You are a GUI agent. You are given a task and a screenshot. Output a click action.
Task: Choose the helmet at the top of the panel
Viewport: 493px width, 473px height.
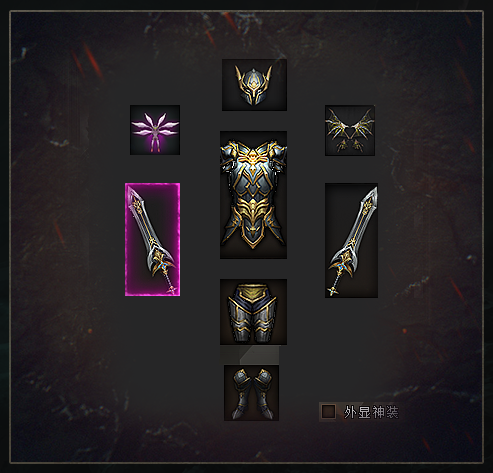click(254, 85)
